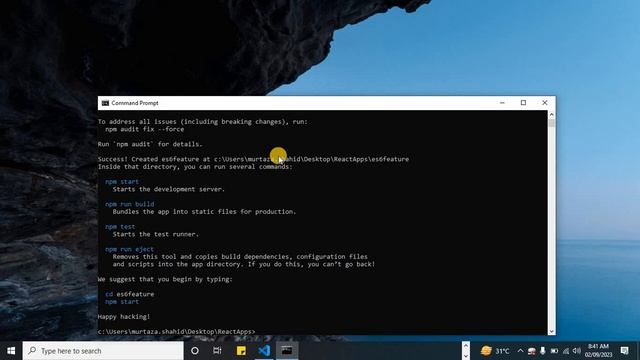Click Command Prompt scrollbar up arrow

pyautogui.click(x=551, y=115)
